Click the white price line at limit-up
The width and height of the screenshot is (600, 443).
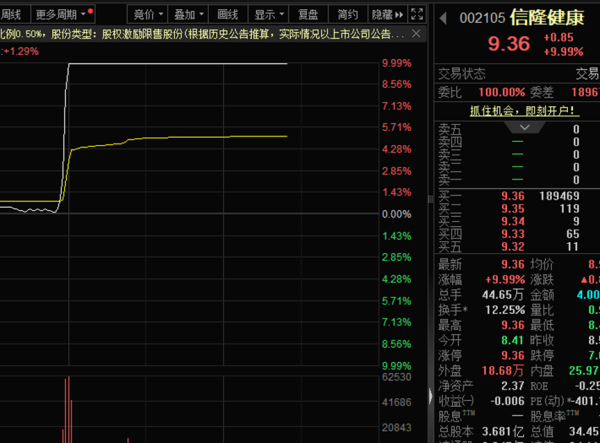(x=178, y=64)
